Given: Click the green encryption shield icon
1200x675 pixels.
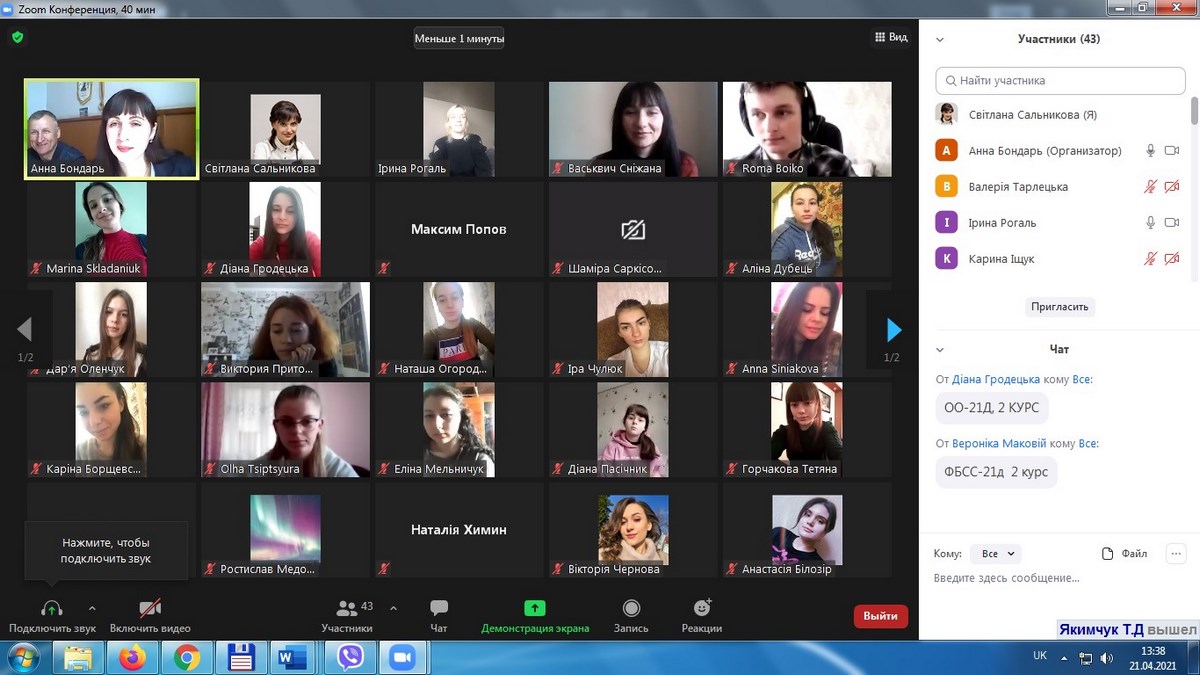Looking at the screenshot, I should pyautogui.click(x=17, y=37).
